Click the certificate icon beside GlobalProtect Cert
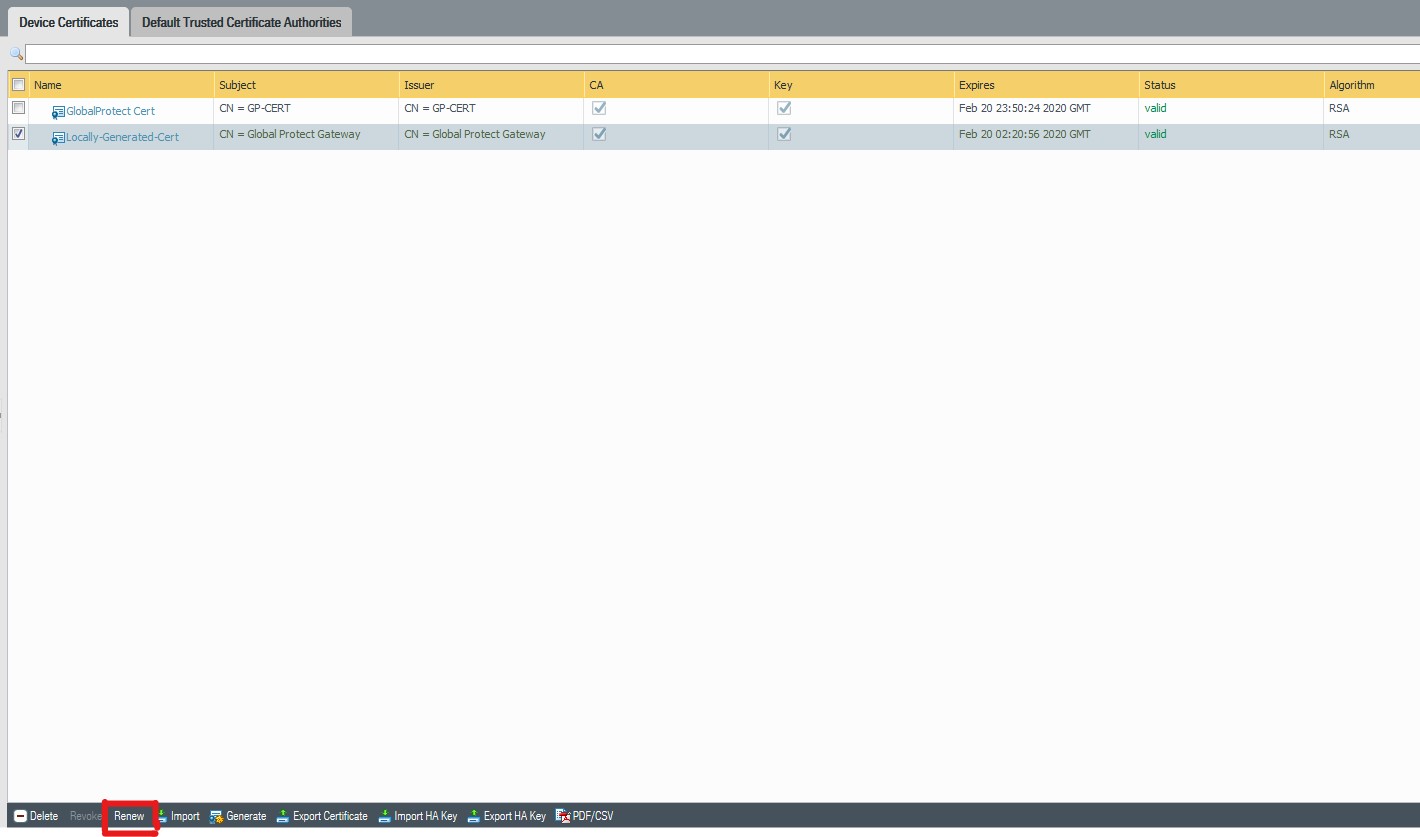Viewport: 1420px width, 837px height. 57,110
